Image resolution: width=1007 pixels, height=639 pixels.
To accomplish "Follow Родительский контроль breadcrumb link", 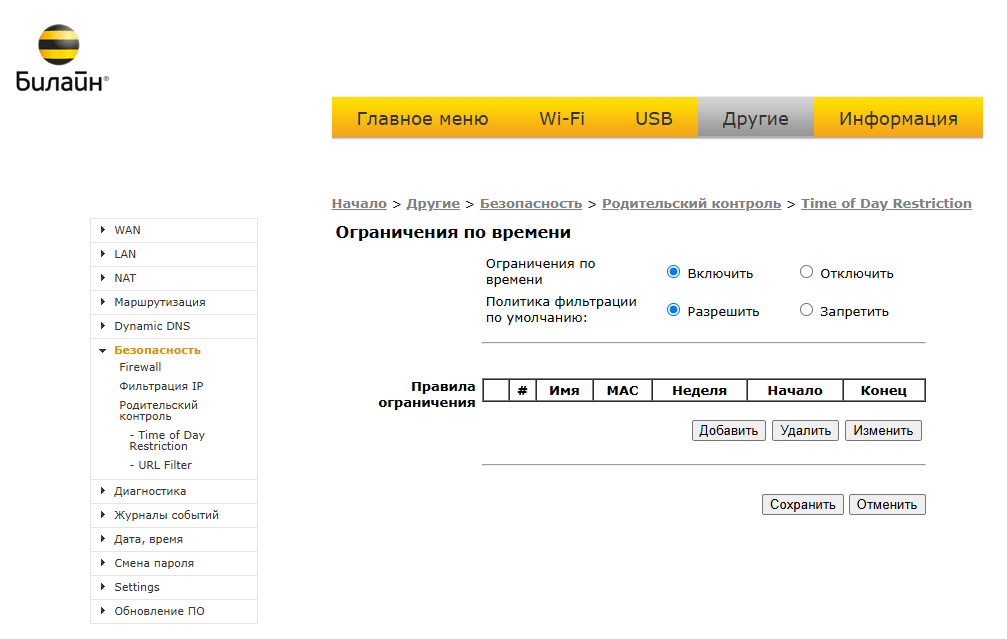I will pyautogui.click(x=691, y=203).
